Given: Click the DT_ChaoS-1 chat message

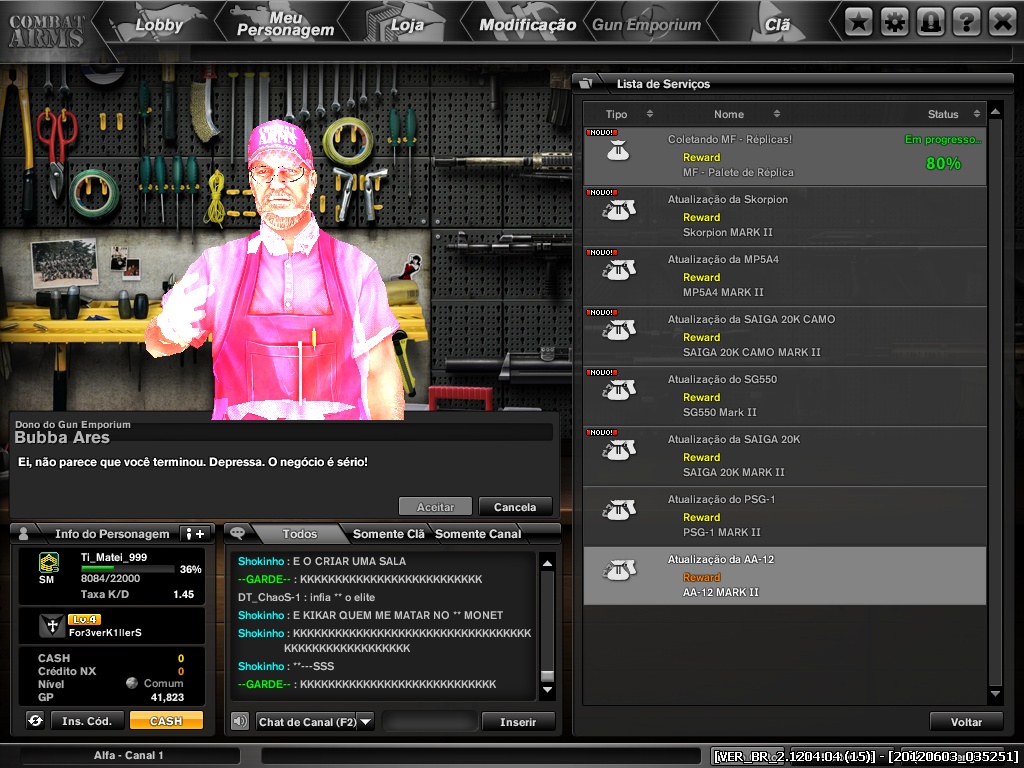Looking at the screenshot, I should click(x=306, y=597).
